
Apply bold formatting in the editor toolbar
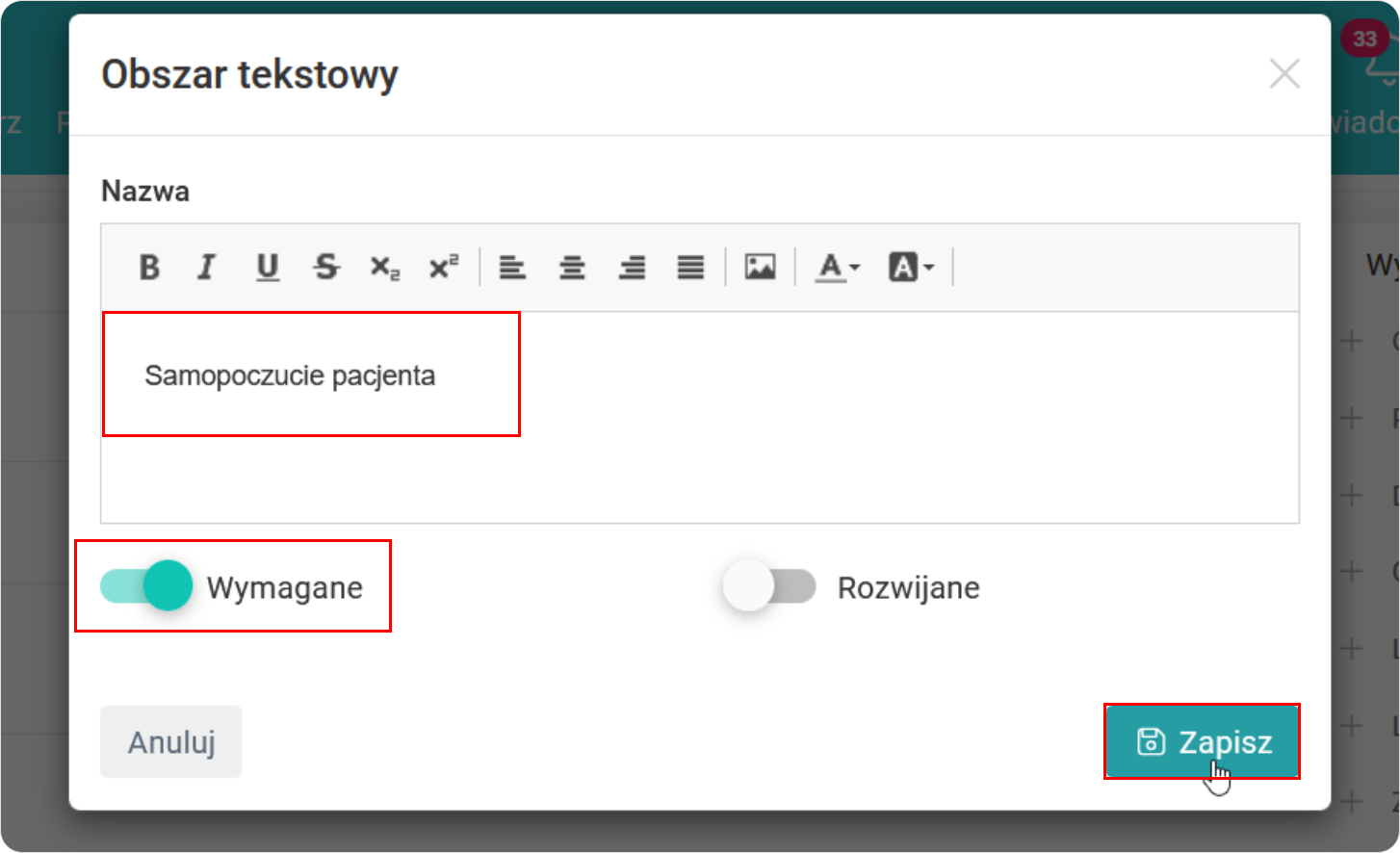coord(149,267)
